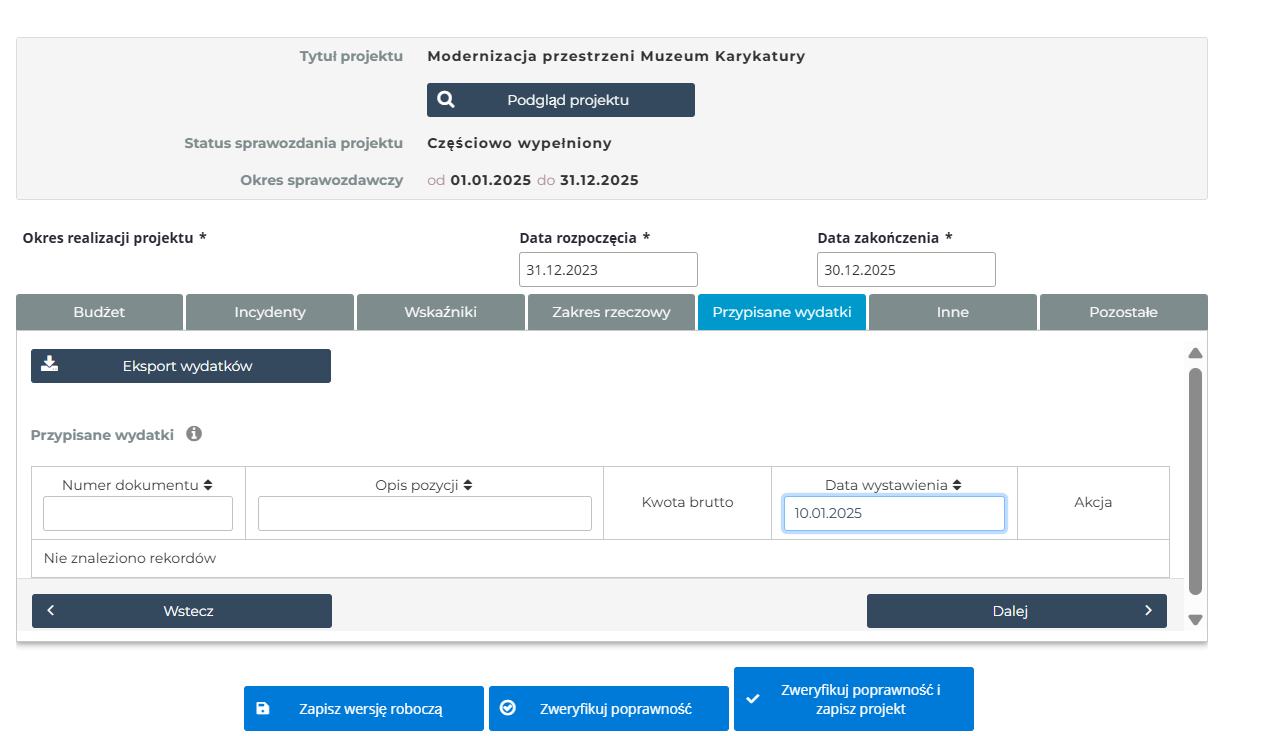This screenshot has height=736, width=1263.
Task: Show the Pozostałe tab
Action: (x=1123, y=312)
